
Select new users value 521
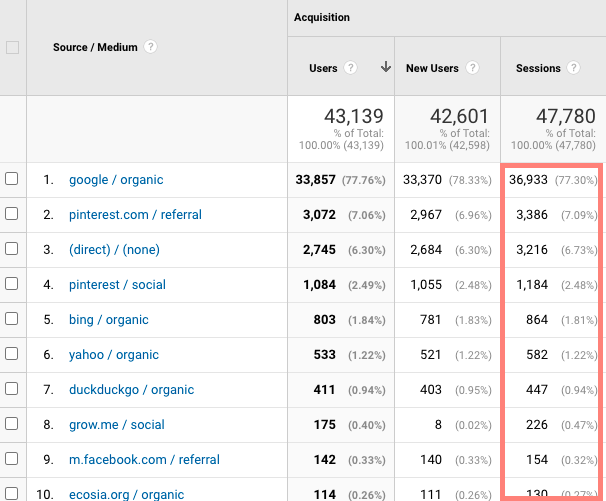coord(431,355)
